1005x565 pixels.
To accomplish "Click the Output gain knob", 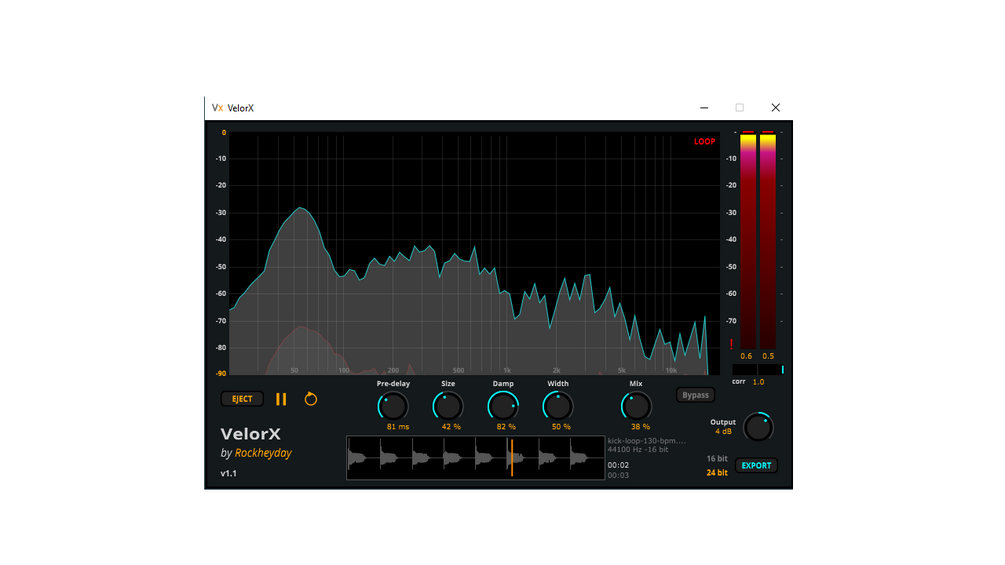I will pyautogui.click(x=758, y=427).
